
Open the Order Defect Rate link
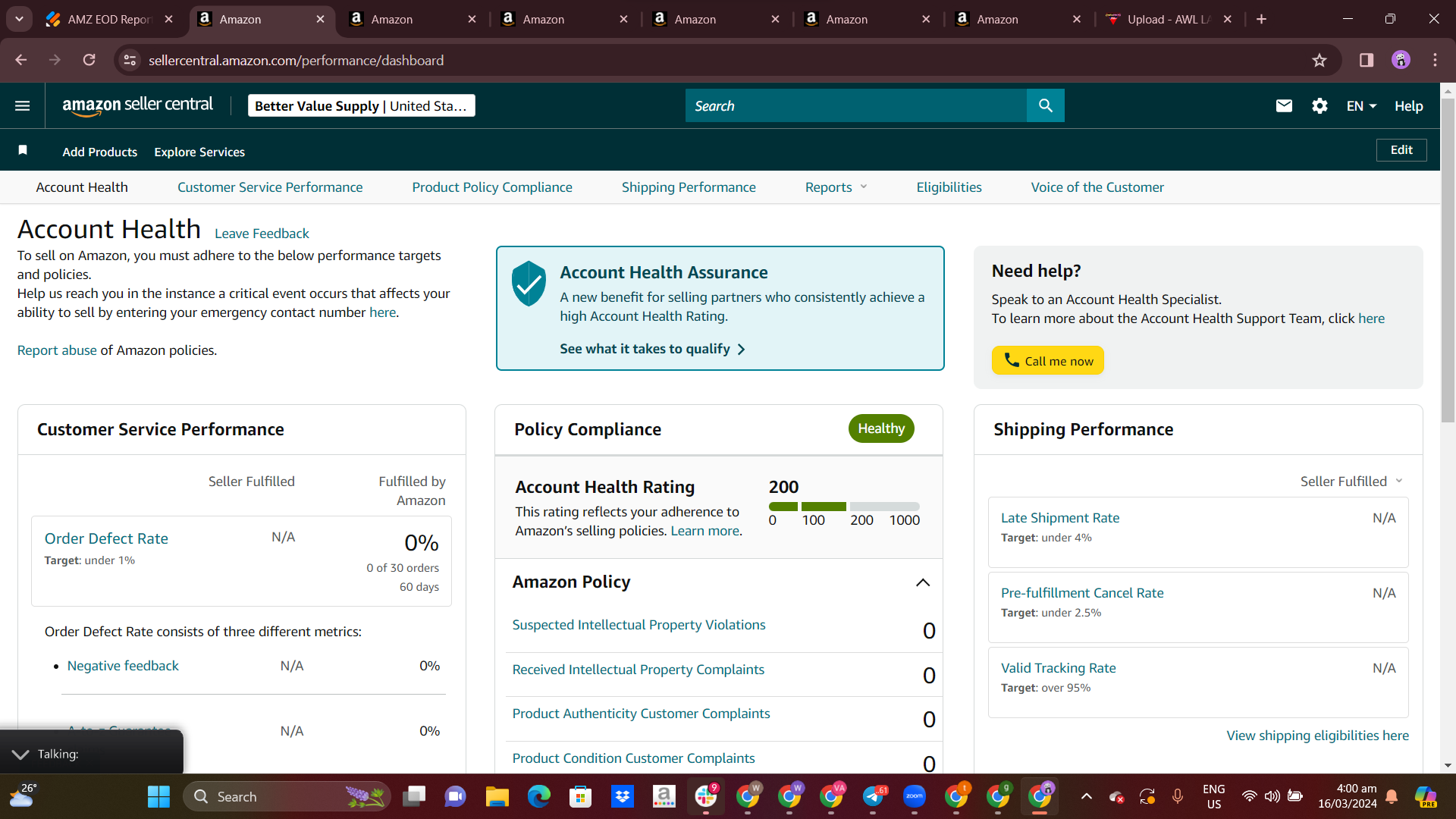click(106, 538)
